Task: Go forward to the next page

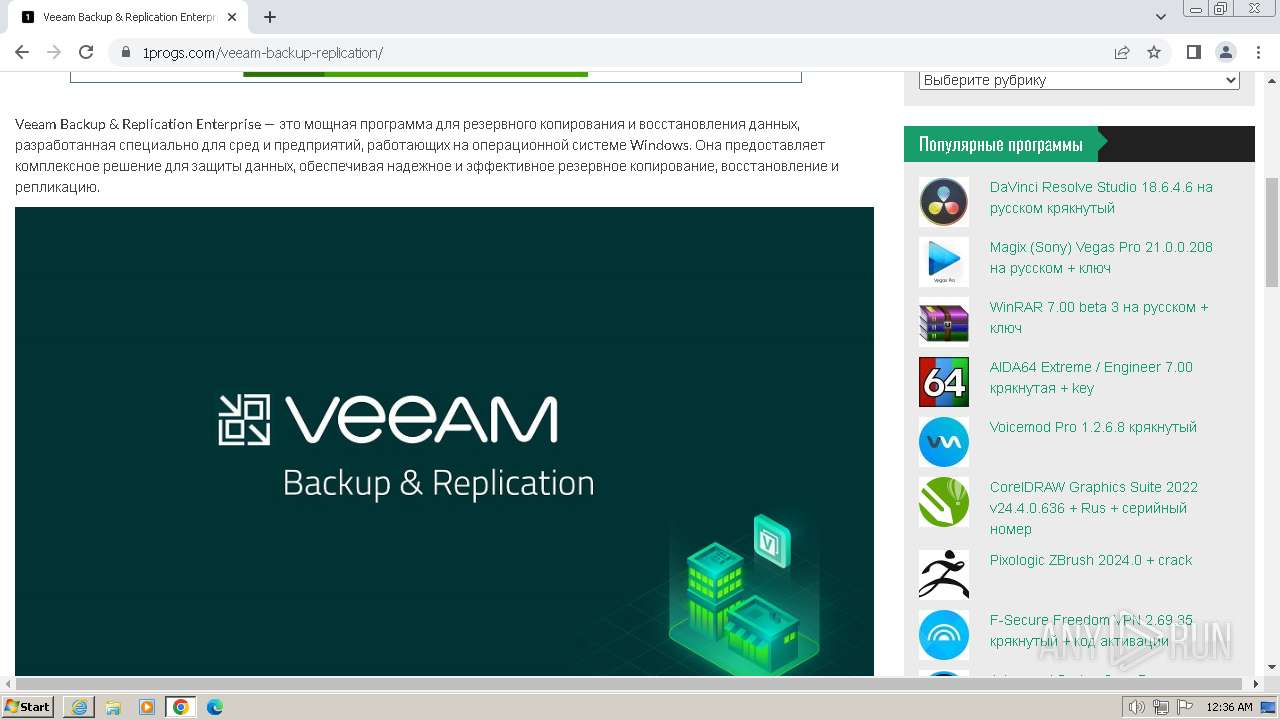Action: (x=54, y=52)
